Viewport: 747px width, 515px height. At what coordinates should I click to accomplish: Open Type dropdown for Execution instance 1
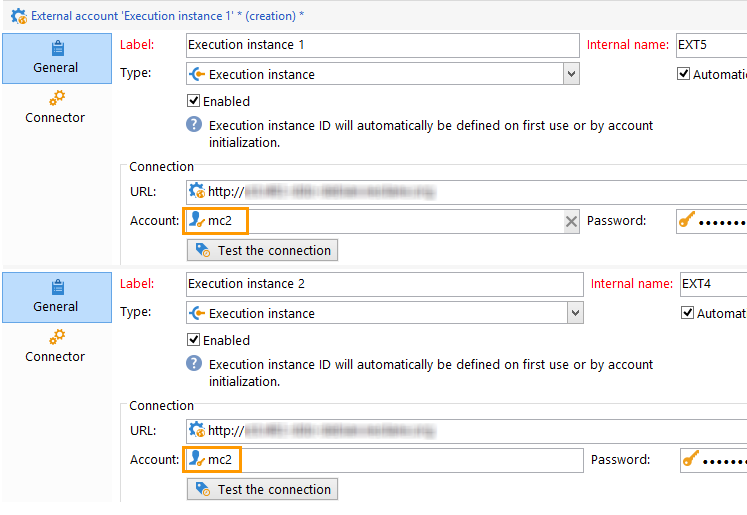[570, 74]
